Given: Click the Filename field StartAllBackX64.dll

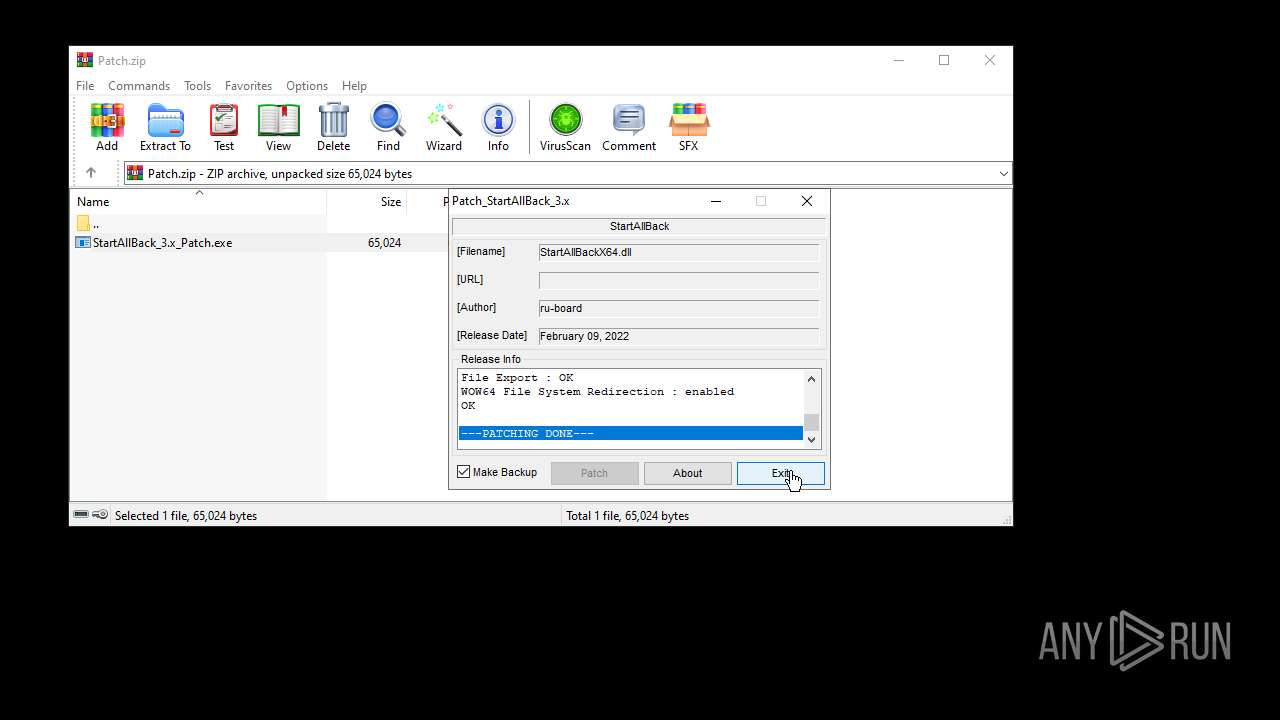Looking at the screenshot, I should [x=679, y=252].
